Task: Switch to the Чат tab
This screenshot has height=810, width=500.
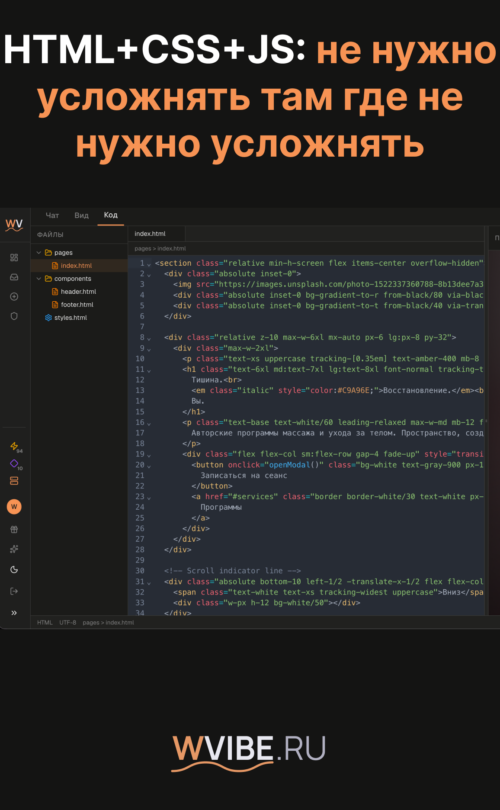Action: (x=52, y=215)
